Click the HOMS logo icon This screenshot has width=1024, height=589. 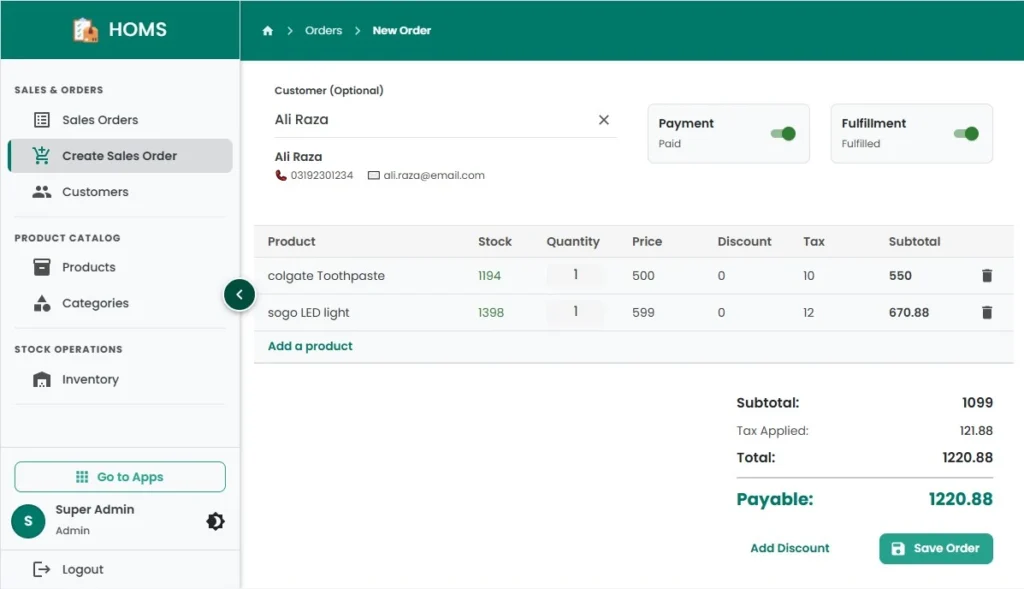(x=86, y=30)
